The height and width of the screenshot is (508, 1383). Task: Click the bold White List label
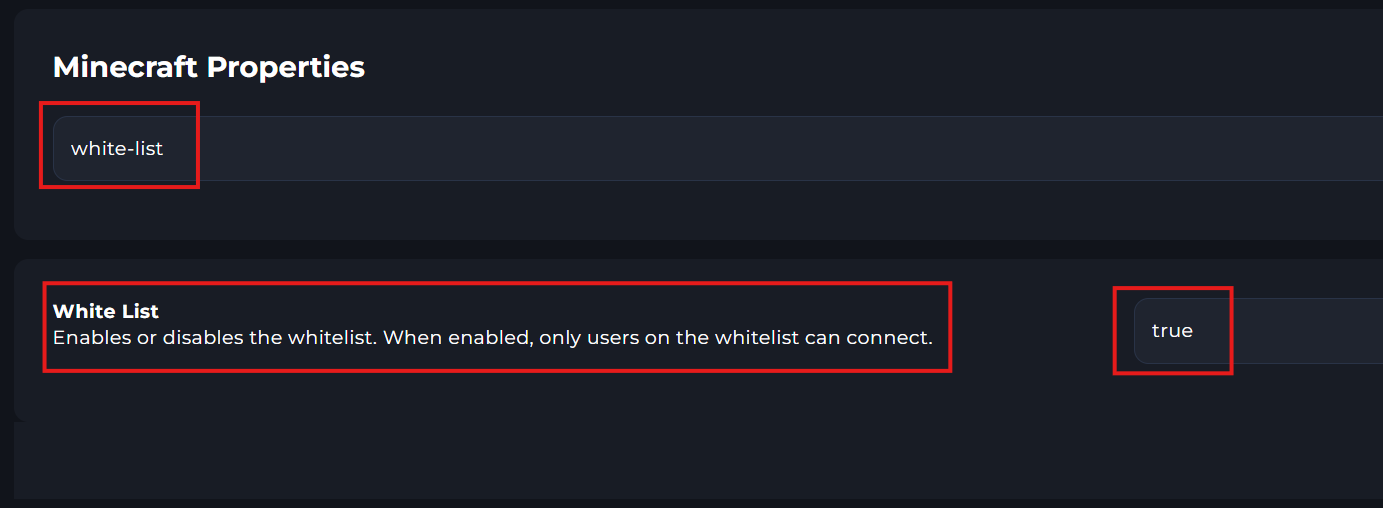pyautogui.click(x=105, y=312)
